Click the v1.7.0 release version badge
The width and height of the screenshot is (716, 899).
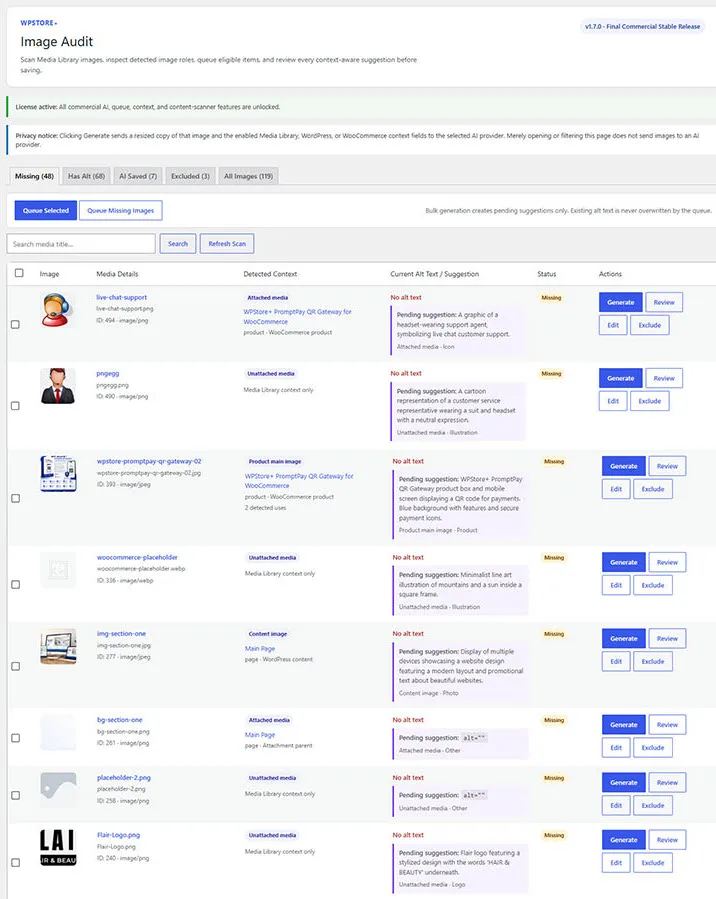click(x=642, y=26)
